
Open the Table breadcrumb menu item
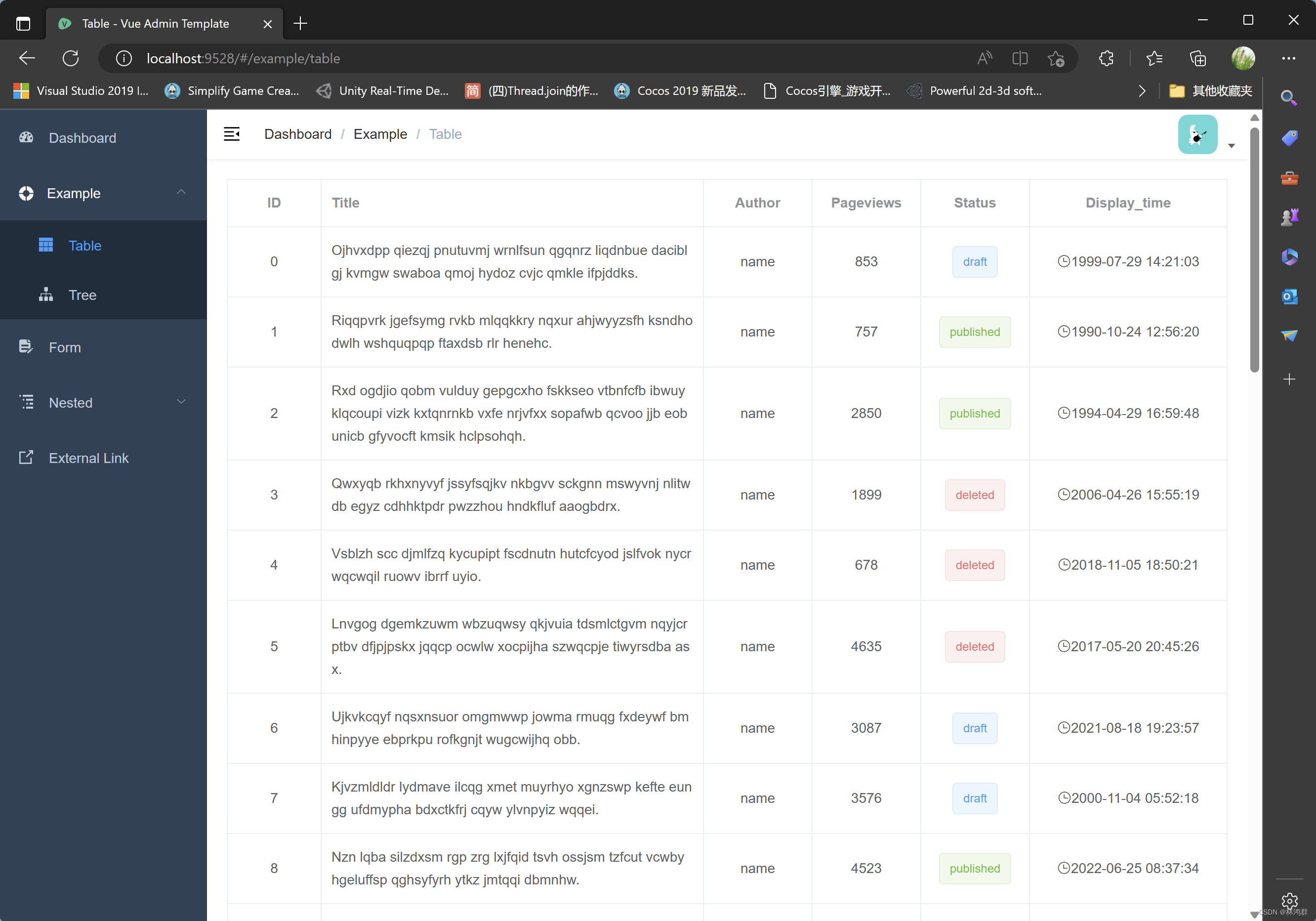click(x=445, y=133)
